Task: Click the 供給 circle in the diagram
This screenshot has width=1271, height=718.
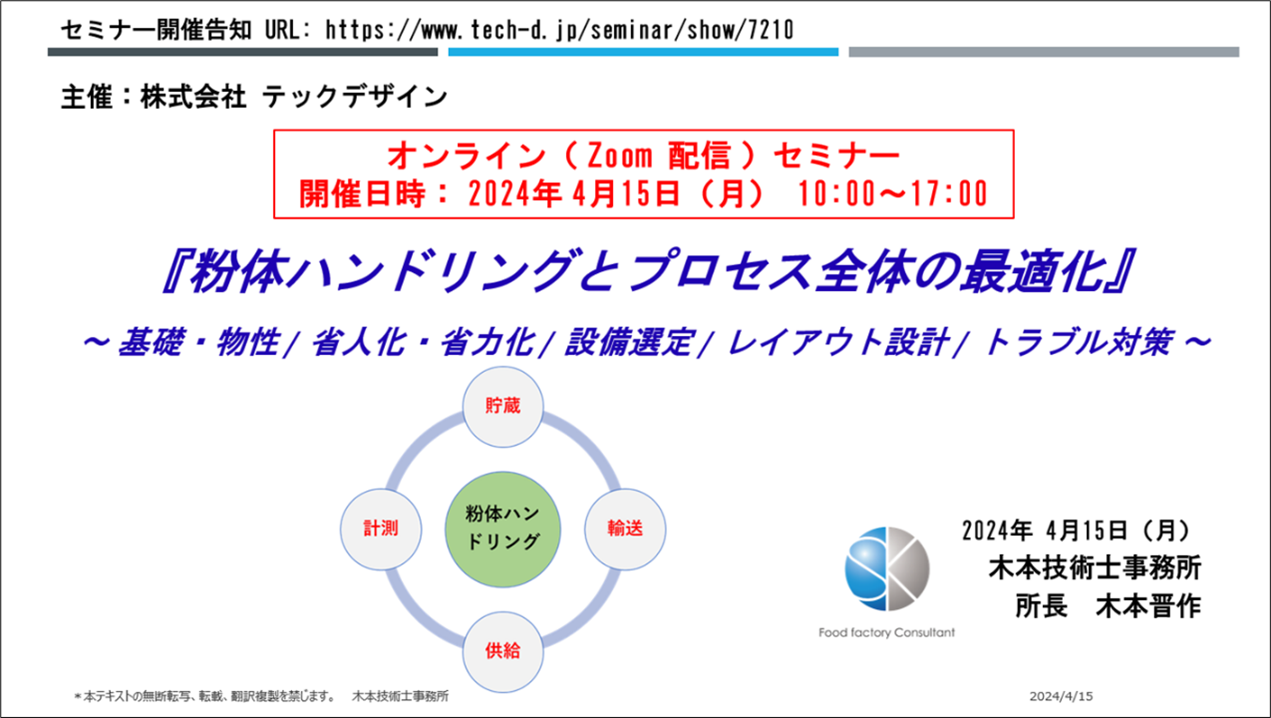Action: (502, 650)
